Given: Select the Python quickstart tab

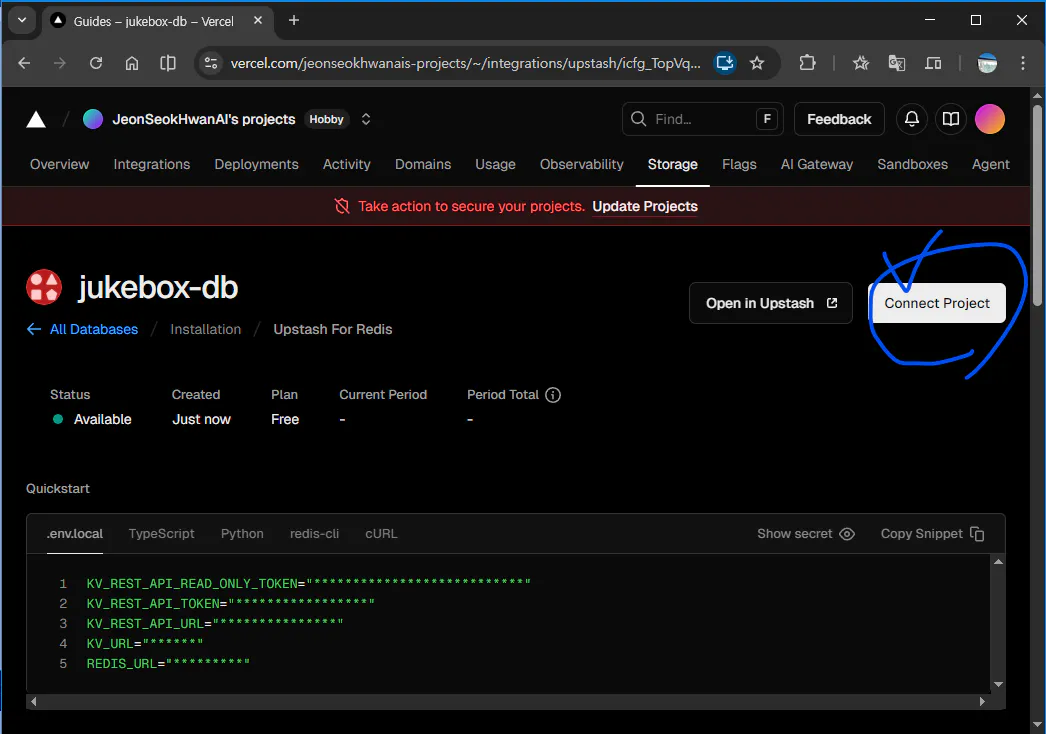Looking at the screenshot, I should pyautogui.click(x=242, y=534).
